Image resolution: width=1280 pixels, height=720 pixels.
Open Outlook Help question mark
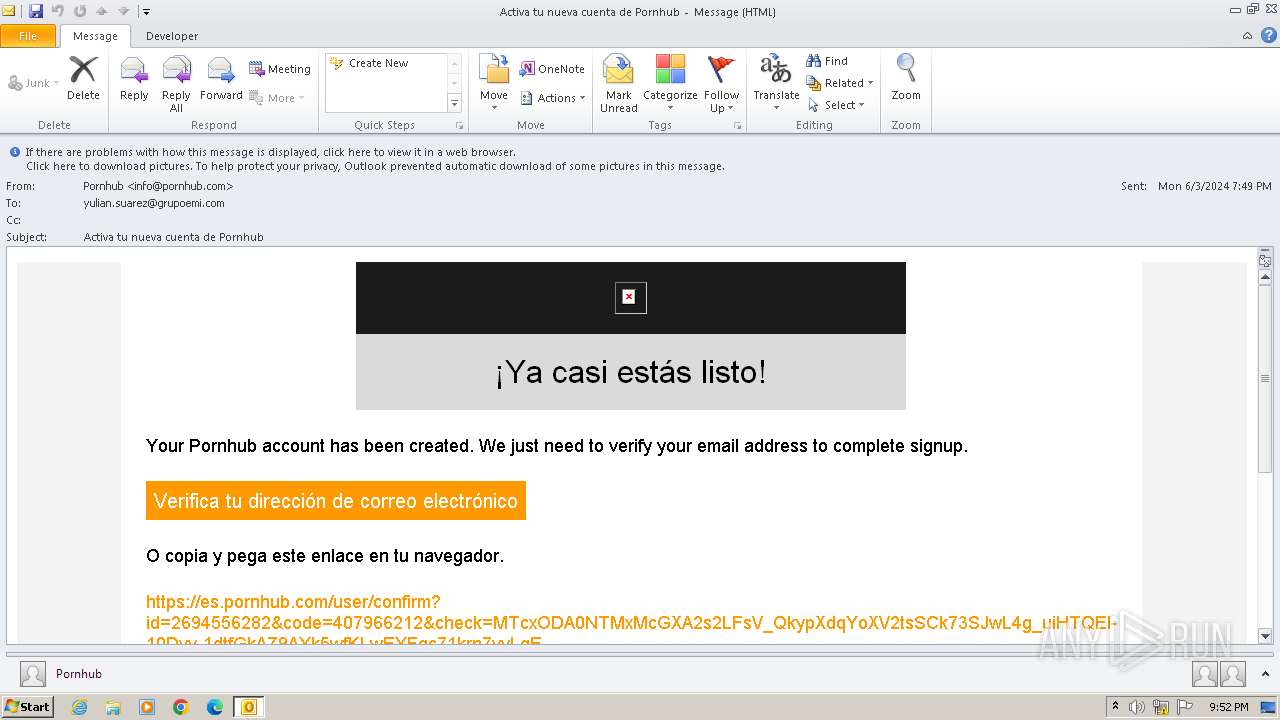click(1268, 35)
